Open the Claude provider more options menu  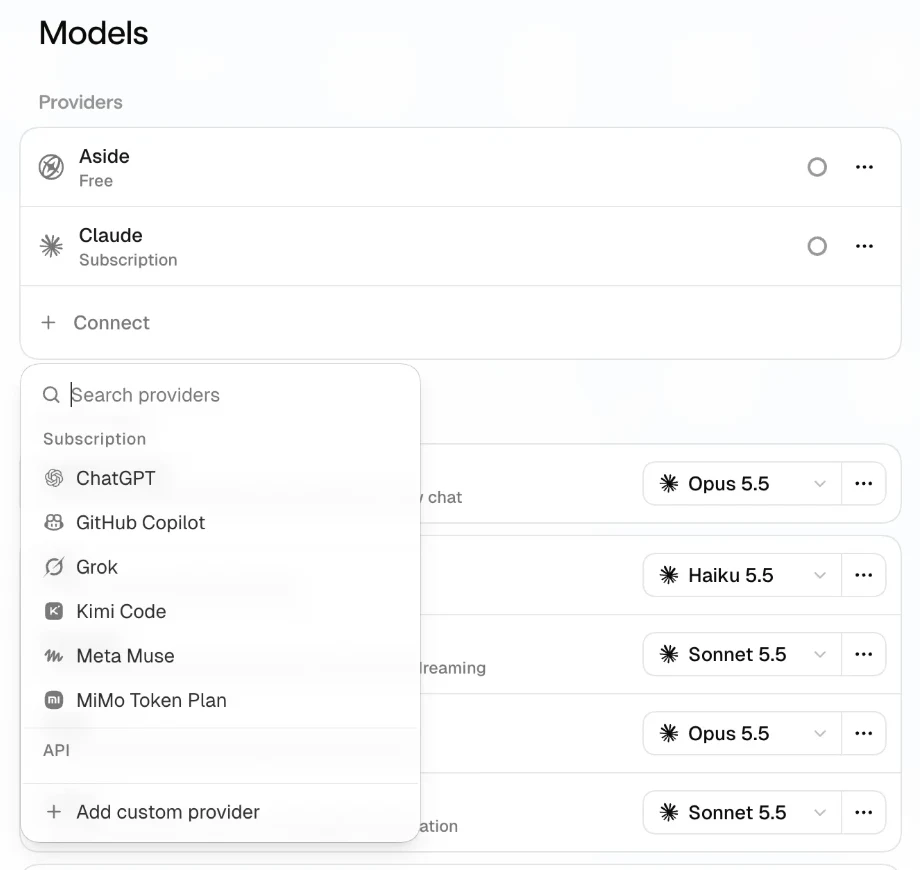[864, 246]
